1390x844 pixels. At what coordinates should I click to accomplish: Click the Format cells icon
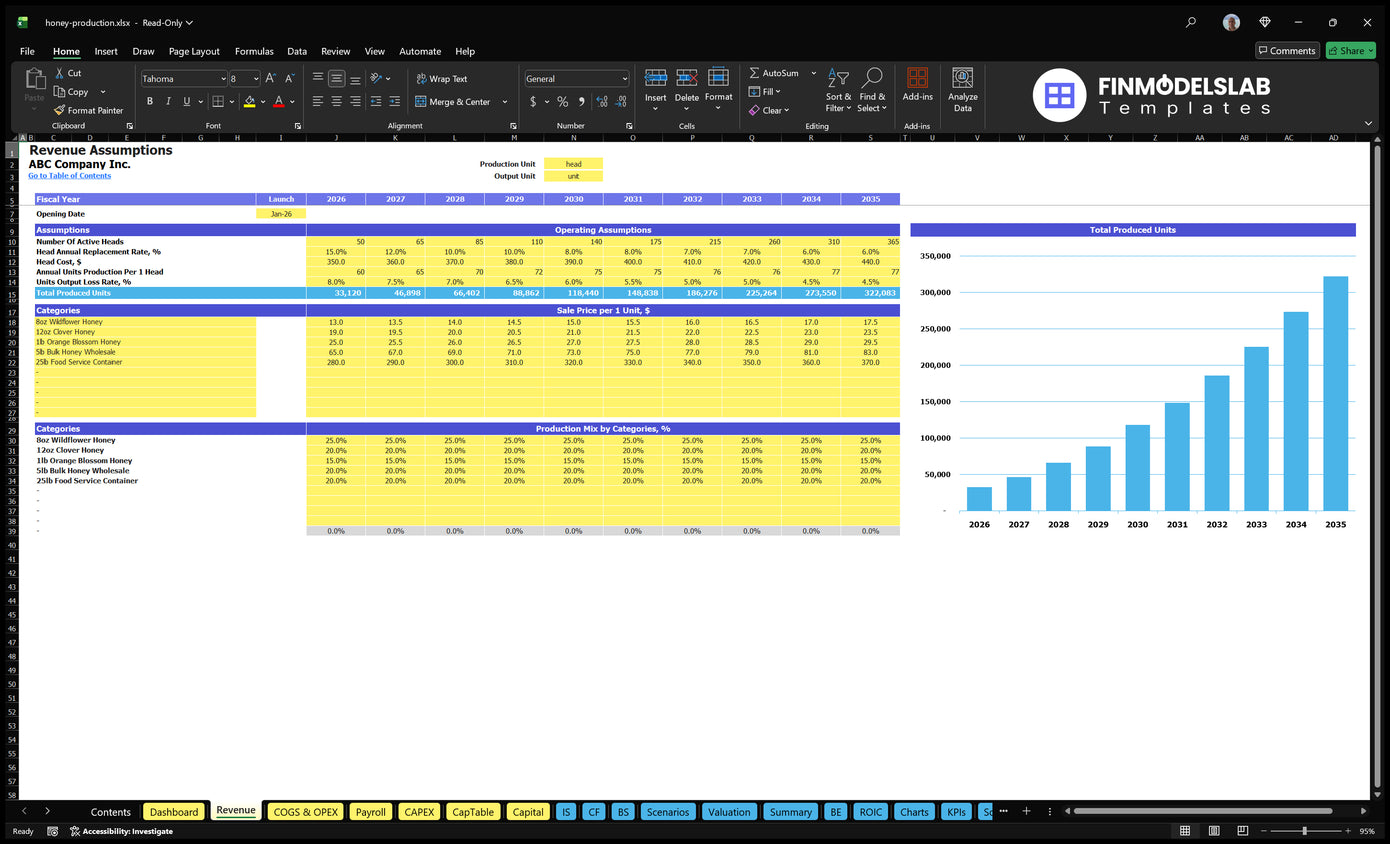[718, 78]
